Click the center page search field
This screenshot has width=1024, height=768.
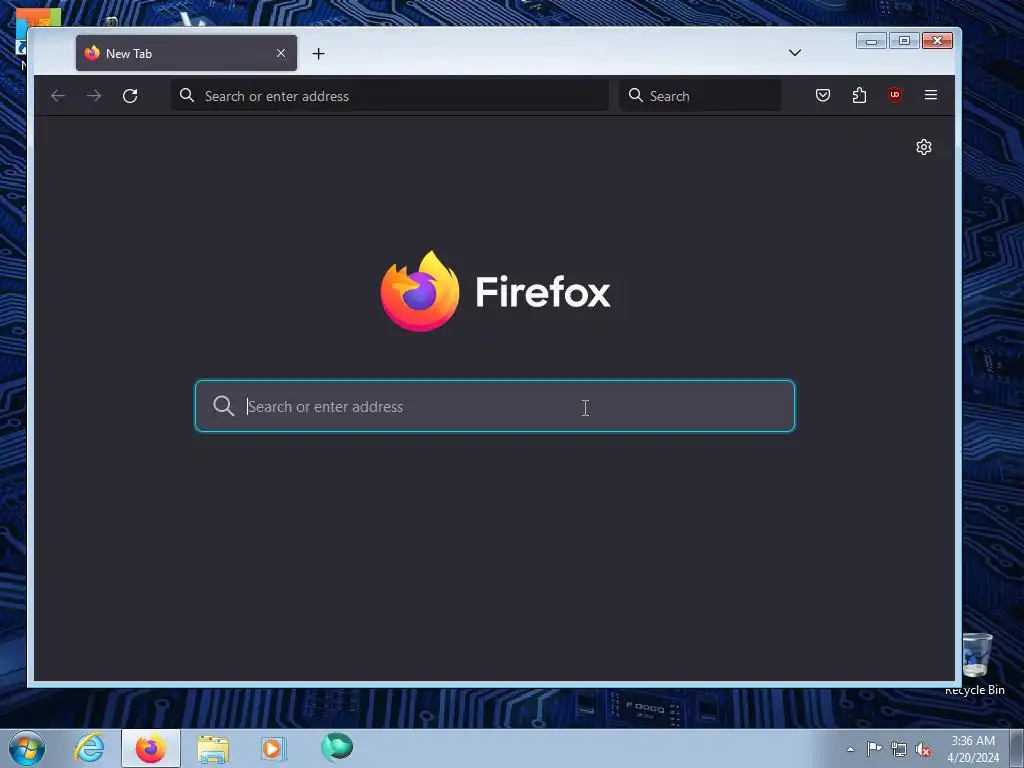495,406
